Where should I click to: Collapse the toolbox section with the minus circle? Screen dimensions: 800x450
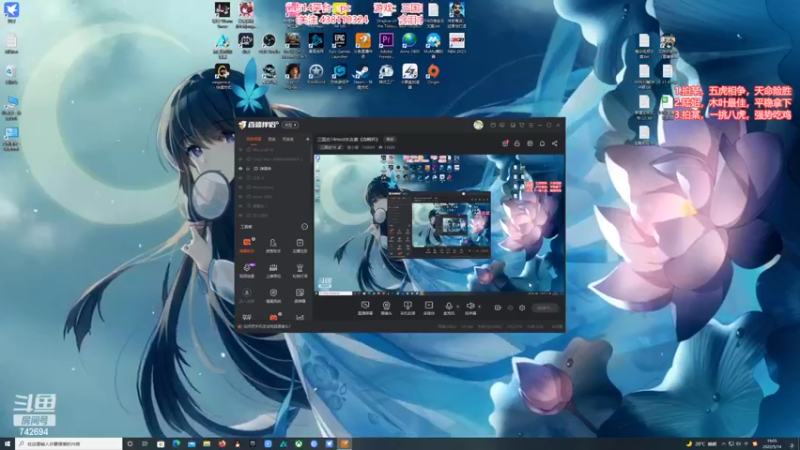pyautogui.click(x=305, y=227)
